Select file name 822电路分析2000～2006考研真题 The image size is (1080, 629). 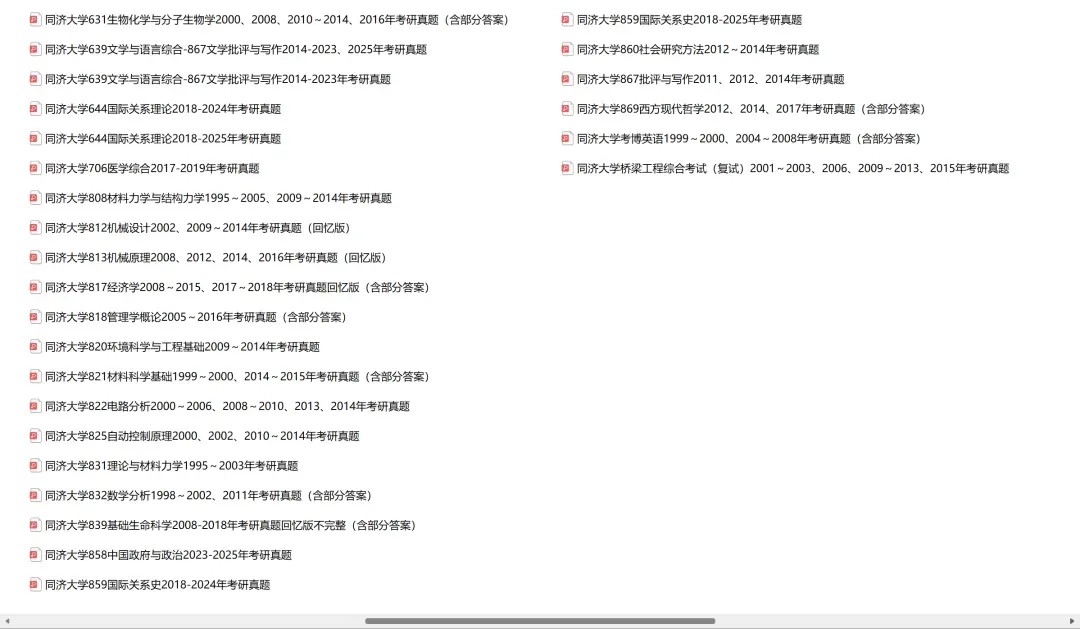click(227, 406)
